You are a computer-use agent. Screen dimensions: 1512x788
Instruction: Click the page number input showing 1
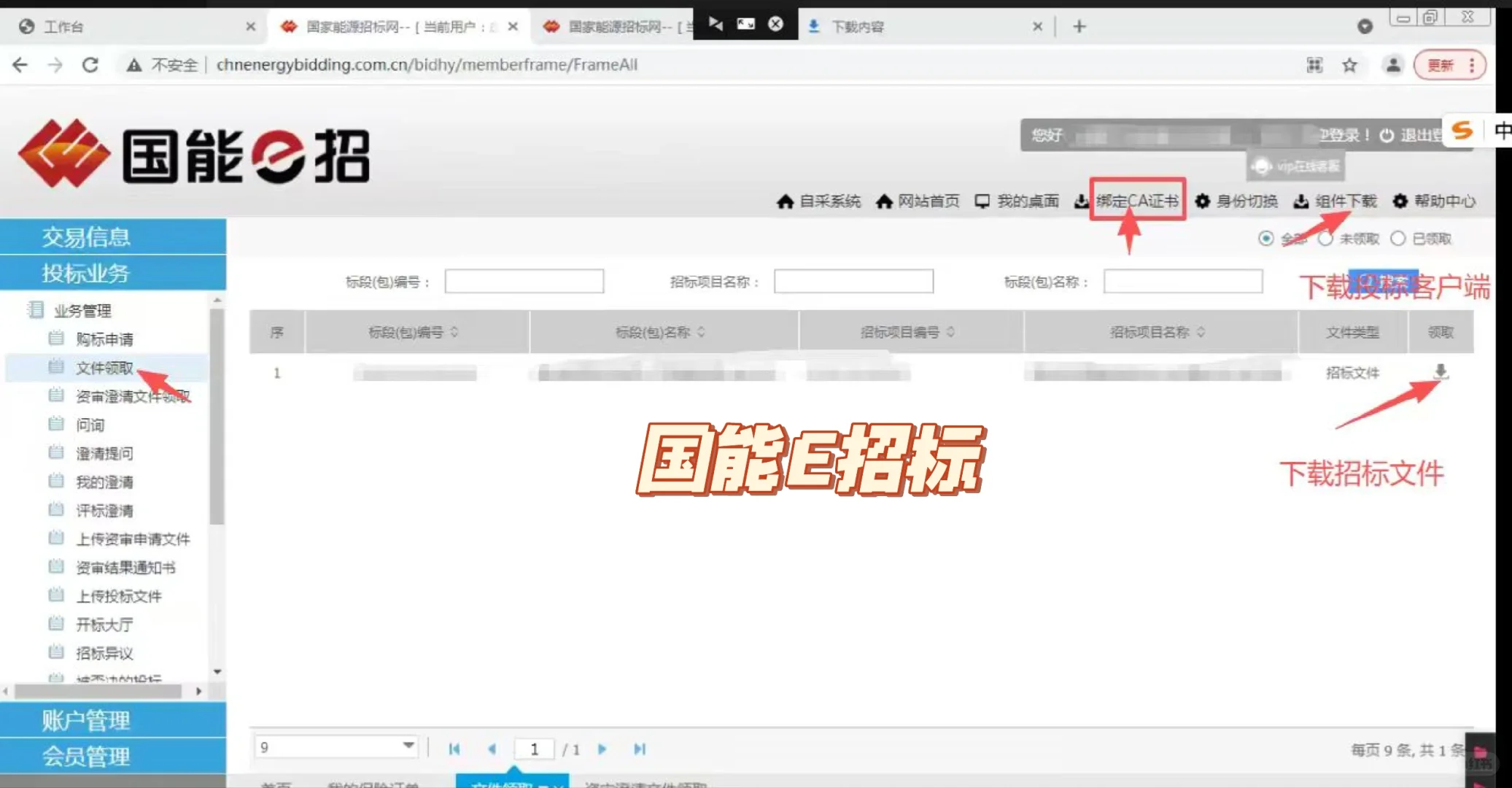(534, 749)
